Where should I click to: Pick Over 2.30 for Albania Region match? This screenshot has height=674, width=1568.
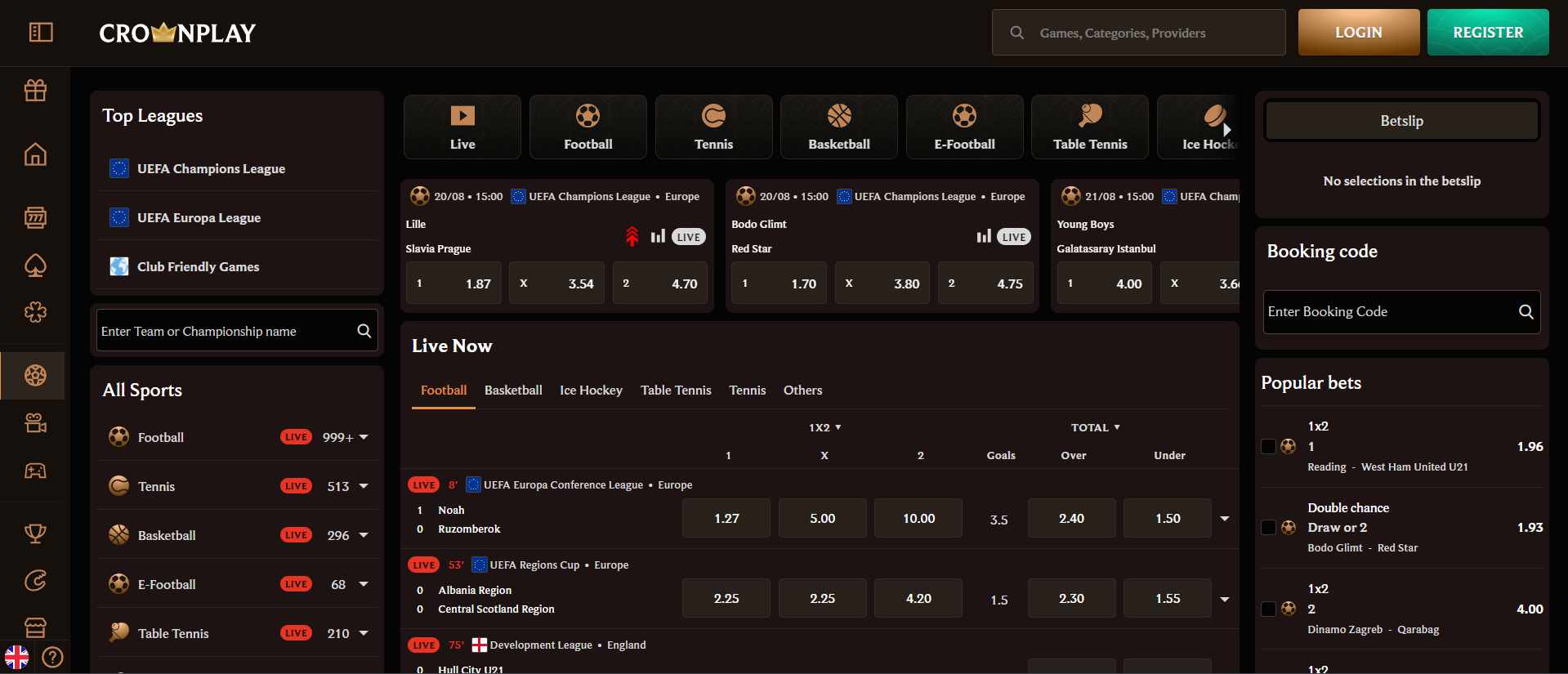[x=1072, y=599]
